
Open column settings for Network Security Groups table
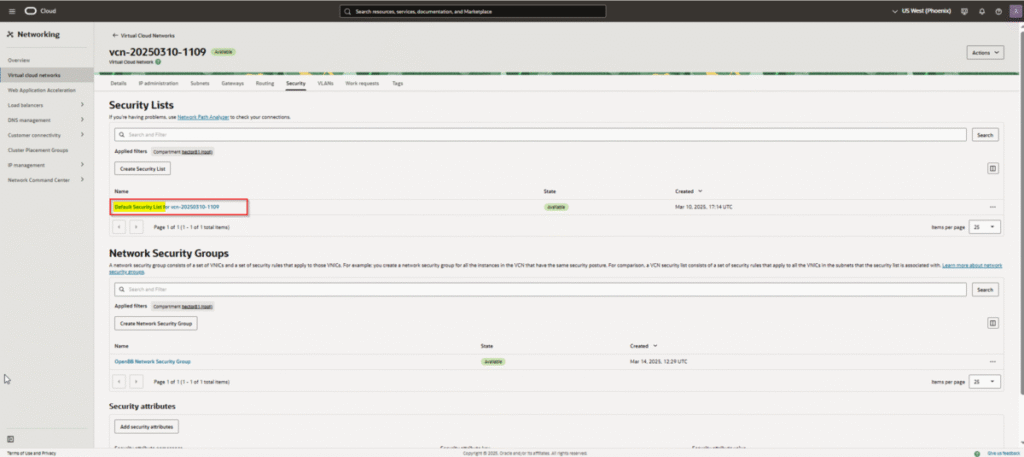click(993, 324)
